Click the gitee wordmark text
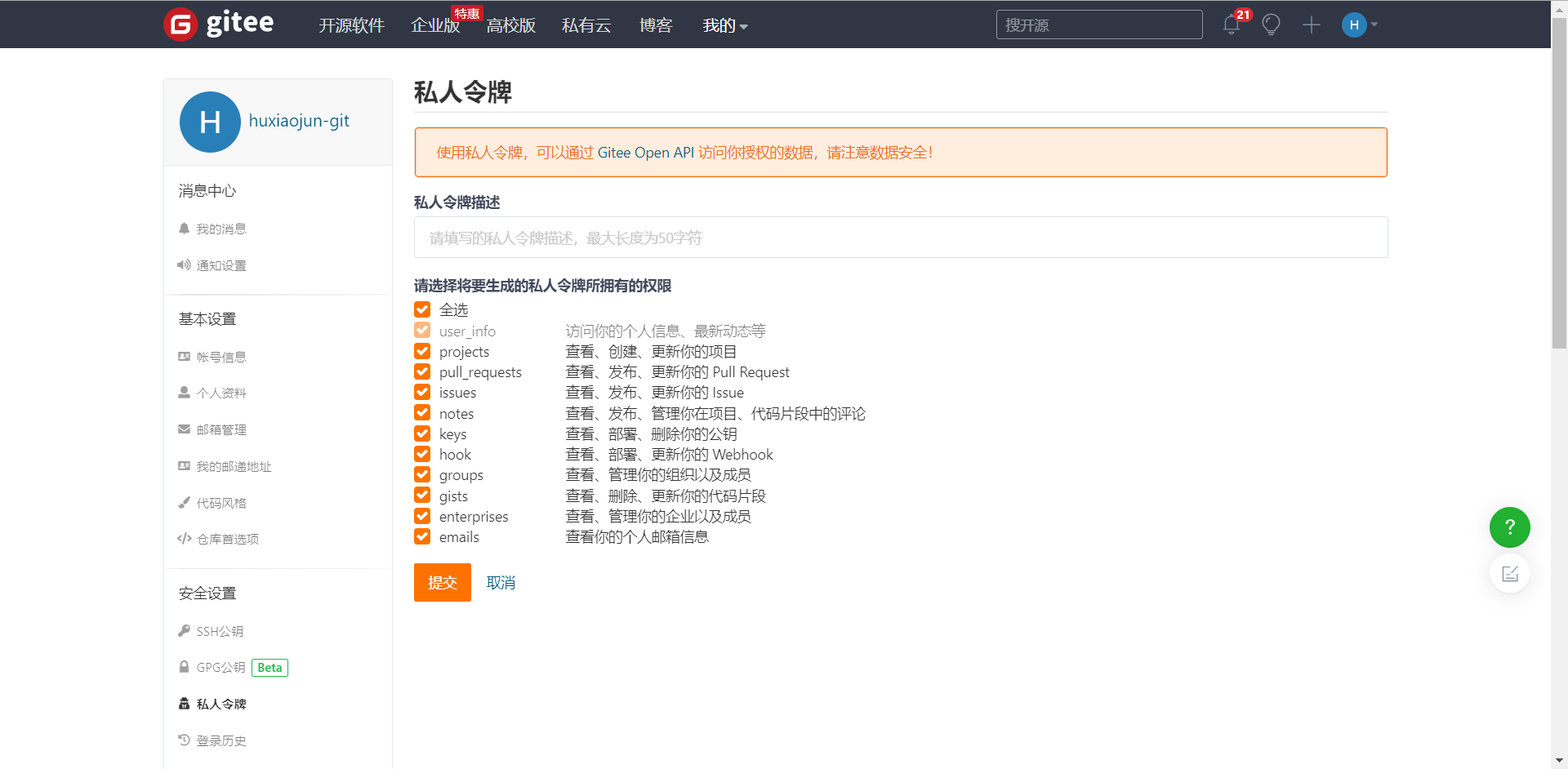 [x=240, y=23]
